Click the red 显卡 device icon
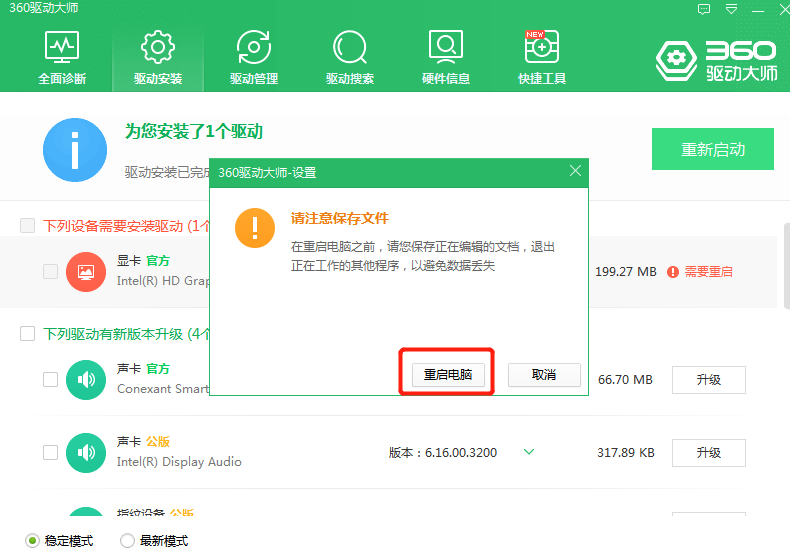The width and height of the screenshot is (790, 552). (x=86, y=271)
